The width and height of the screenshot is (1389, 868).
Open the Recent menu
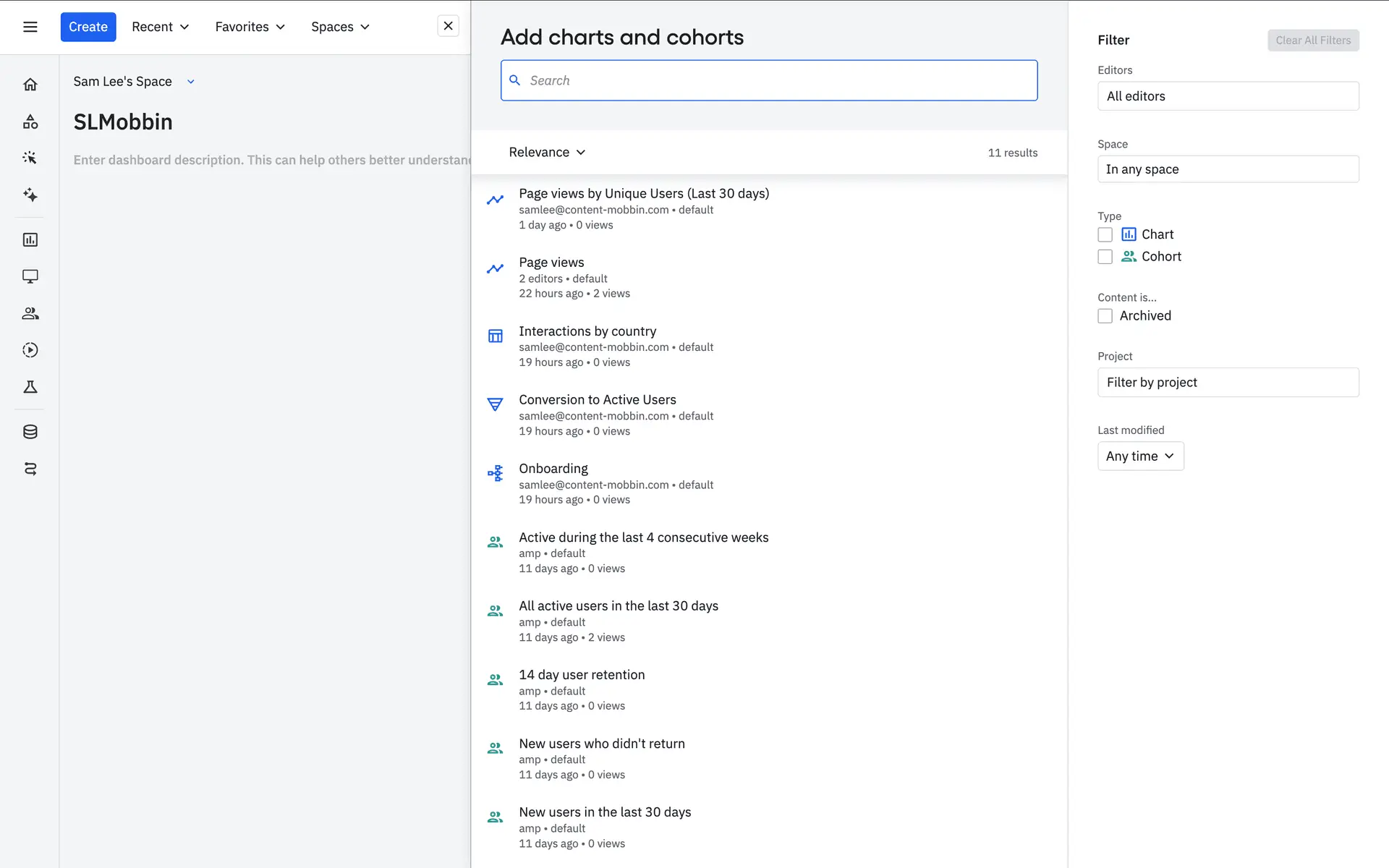point(160,27)
